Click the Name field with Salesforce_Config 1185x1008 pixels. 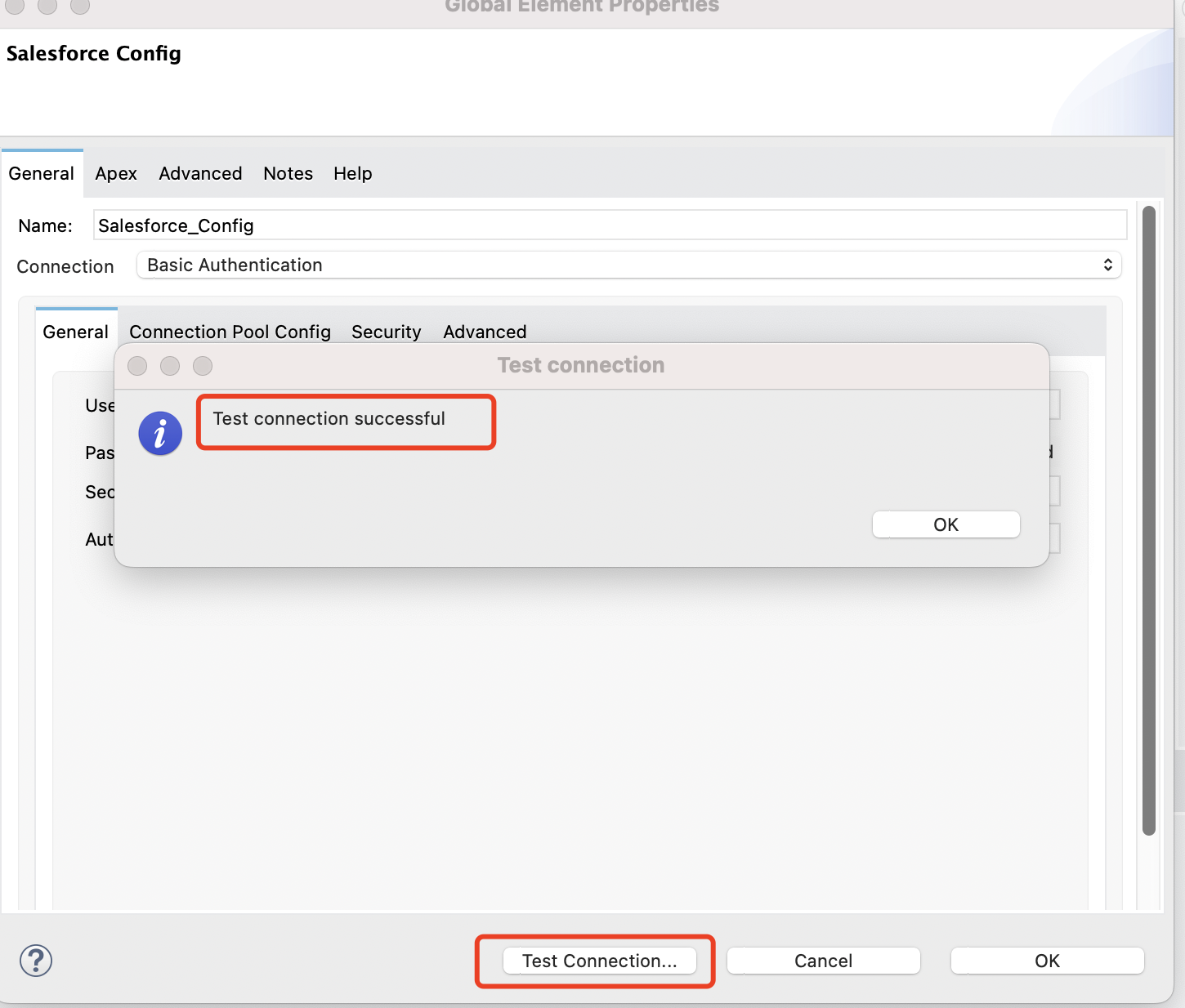[x=610, y=225]
